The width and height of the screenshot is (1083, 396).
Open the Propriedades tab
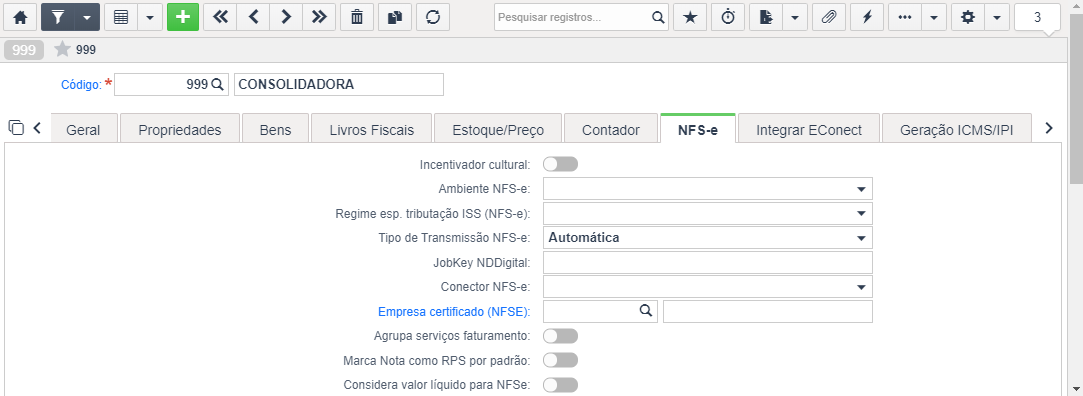[180, 129]
